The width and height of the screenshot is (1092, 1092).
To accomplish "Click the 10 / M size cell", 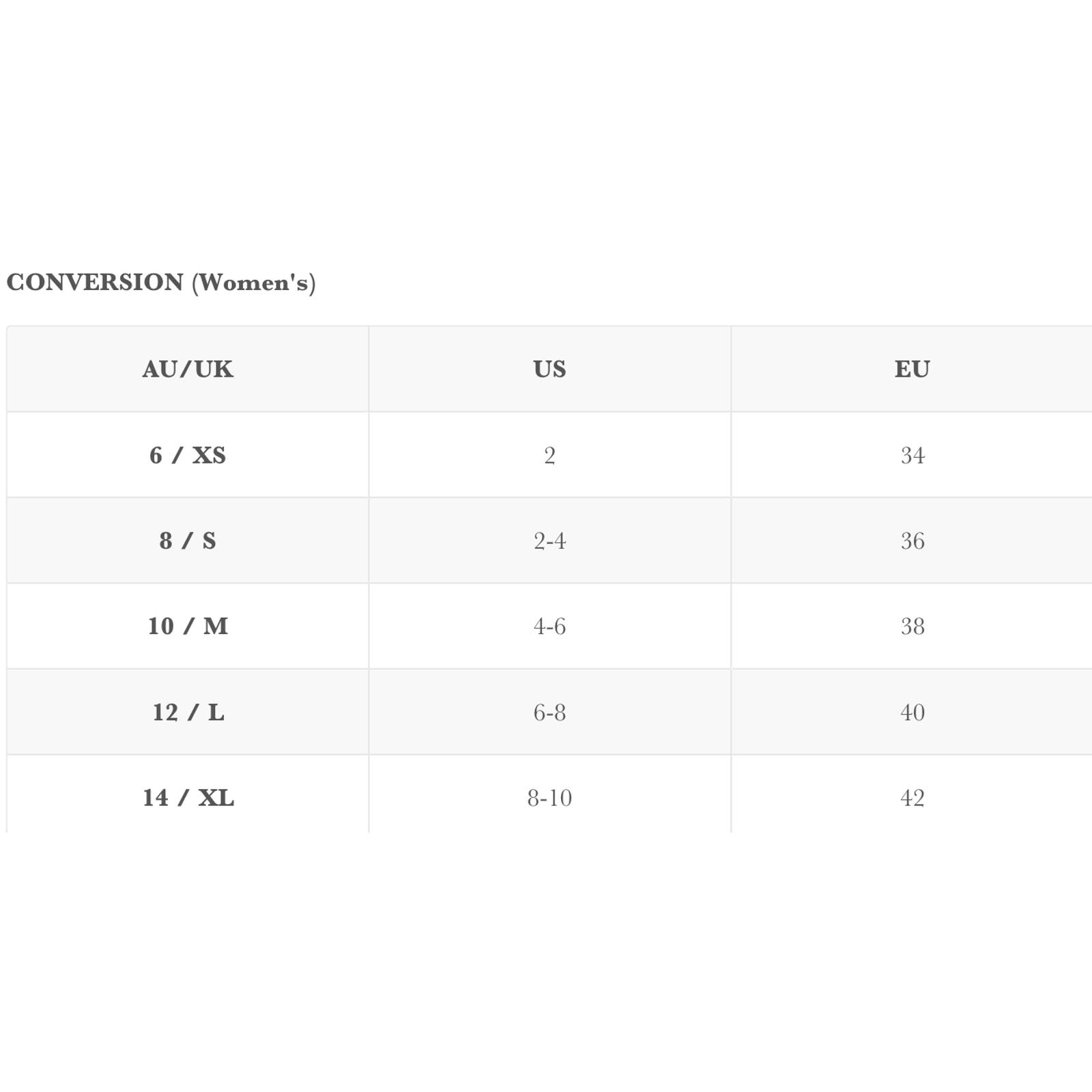I will coord(188,627).
